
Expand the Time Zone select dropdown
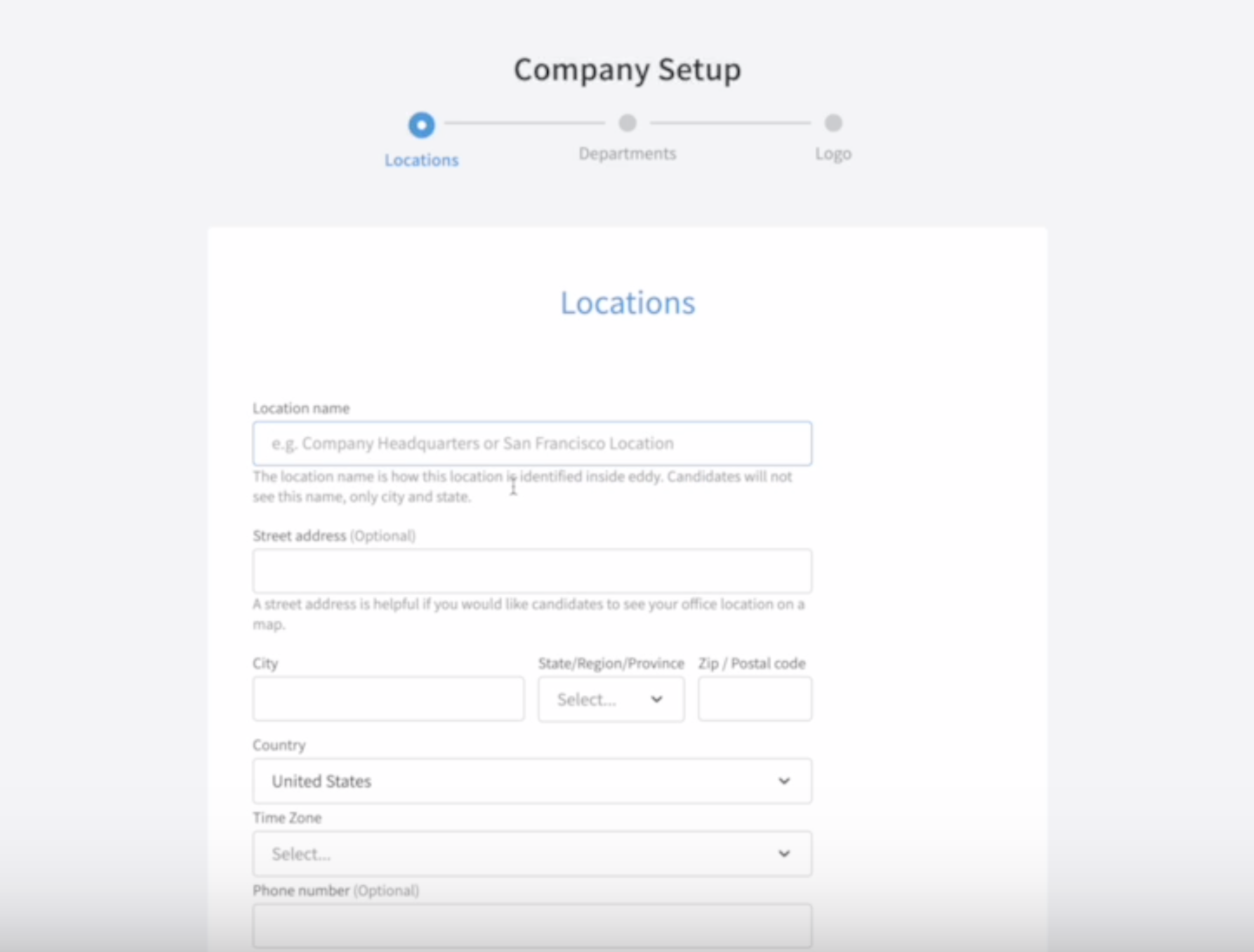[532, 853]
